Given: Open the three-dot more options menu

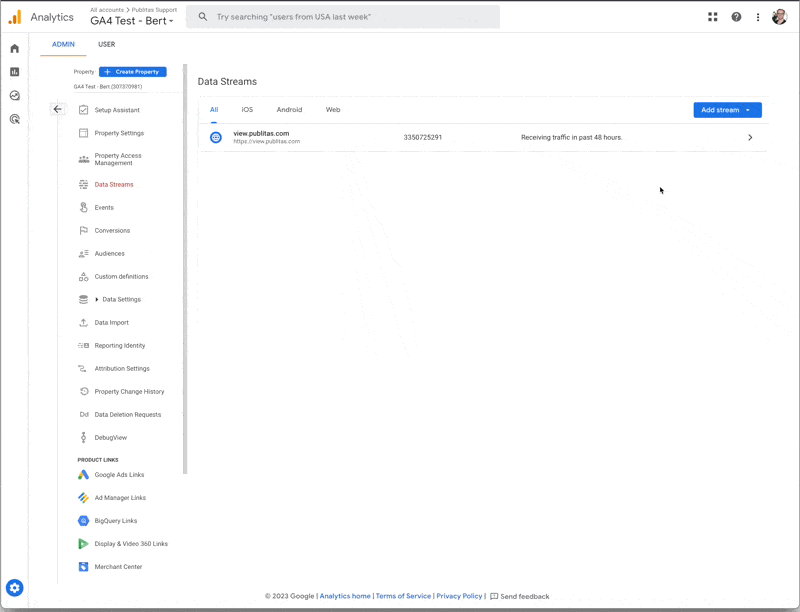Looking at the screenshot, I should [758, 17].
